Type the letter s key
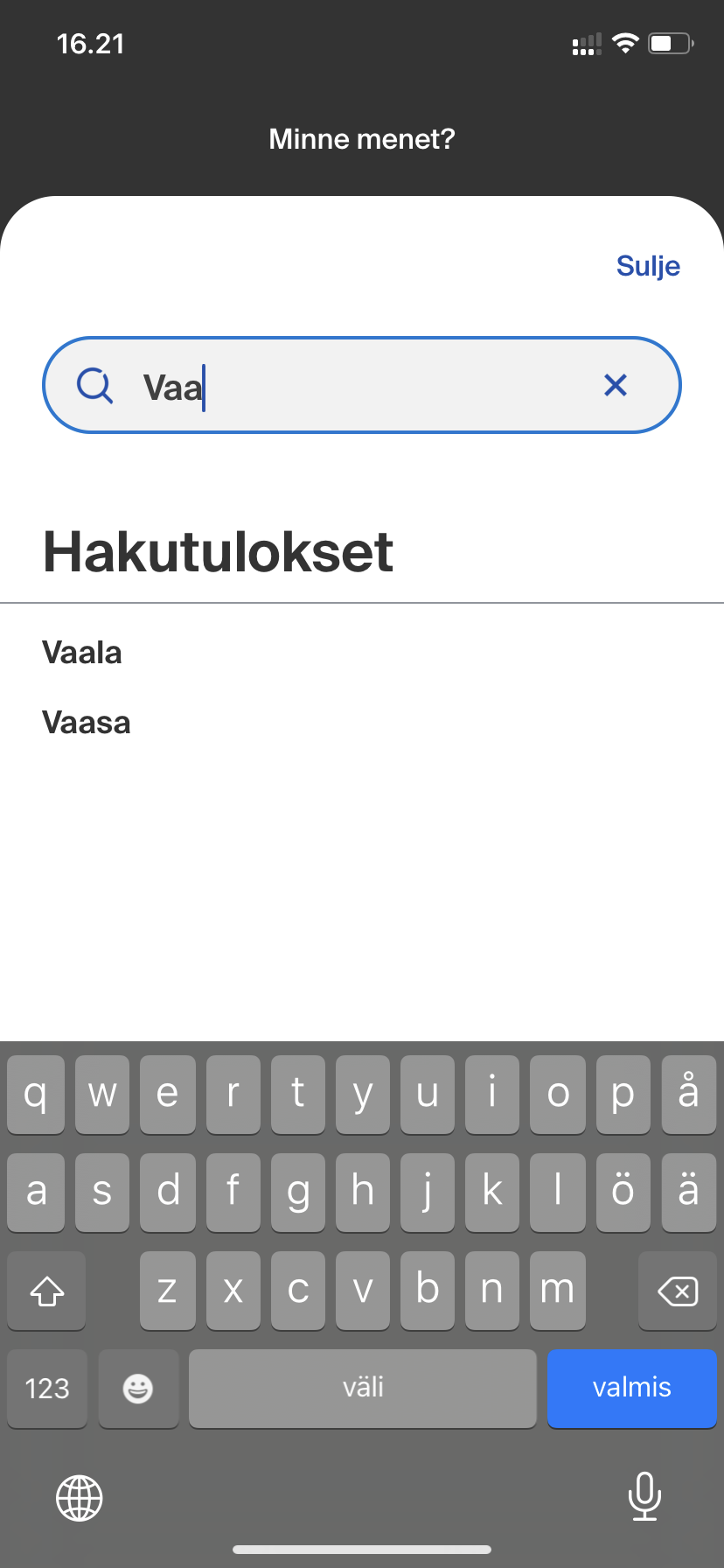 101,1192
